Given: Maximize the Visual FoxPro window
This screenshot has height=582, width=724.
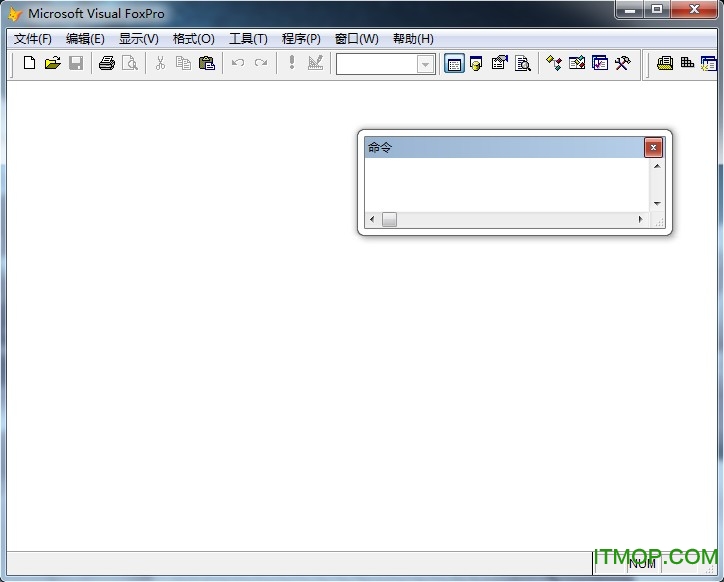Looking at the screenshot, I should [657, 9].
